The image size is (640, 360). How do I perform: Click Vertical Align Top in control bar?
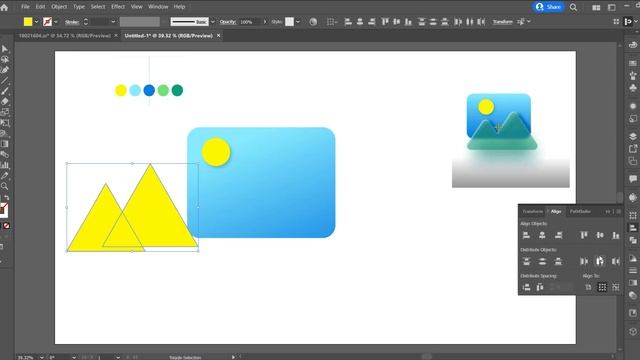point(385,22)
